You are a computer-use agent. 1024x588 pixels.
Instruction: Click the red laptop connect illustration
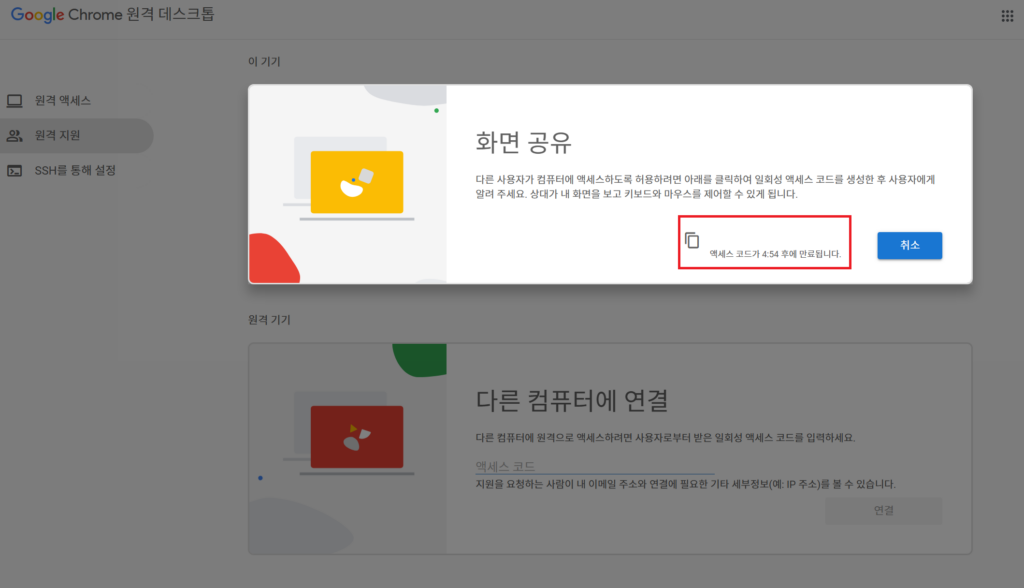[x=356, y=437]
